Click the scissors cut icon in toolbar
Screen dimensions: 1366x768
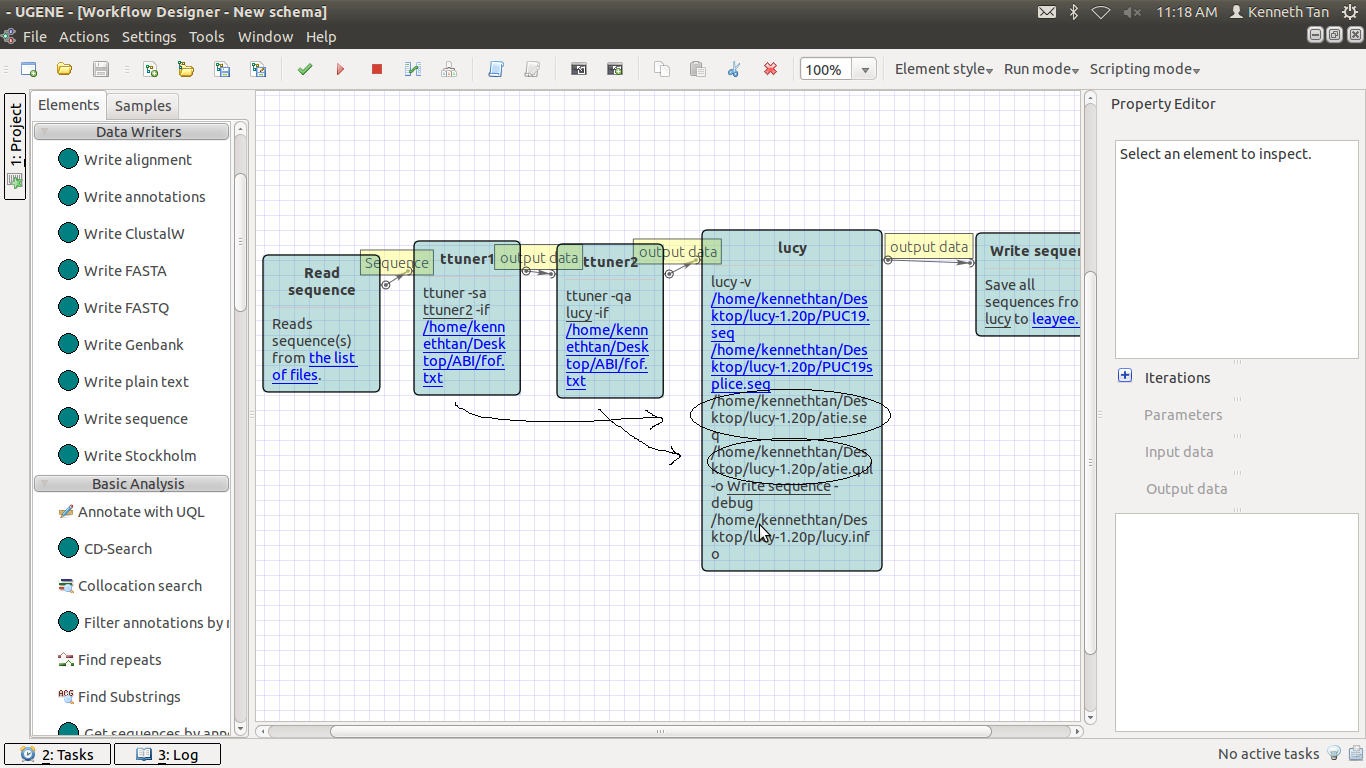pyautogui.click(x=734, y=69)
